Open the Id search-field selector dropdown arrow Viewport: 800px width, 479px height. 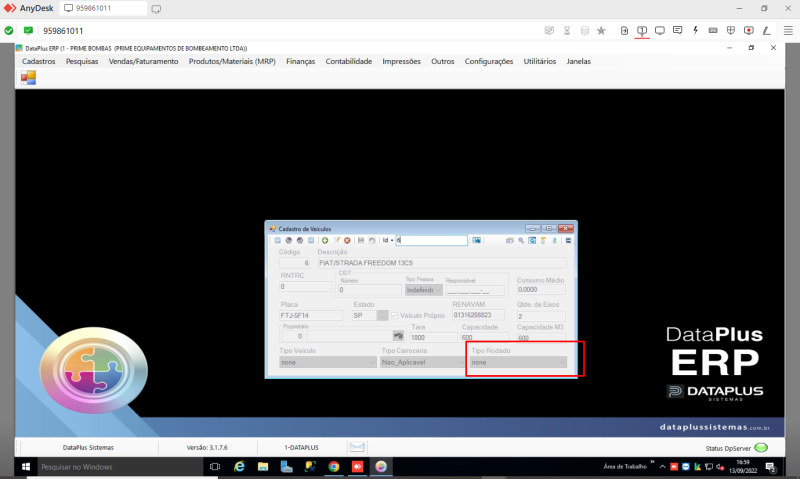click(392, 240)
